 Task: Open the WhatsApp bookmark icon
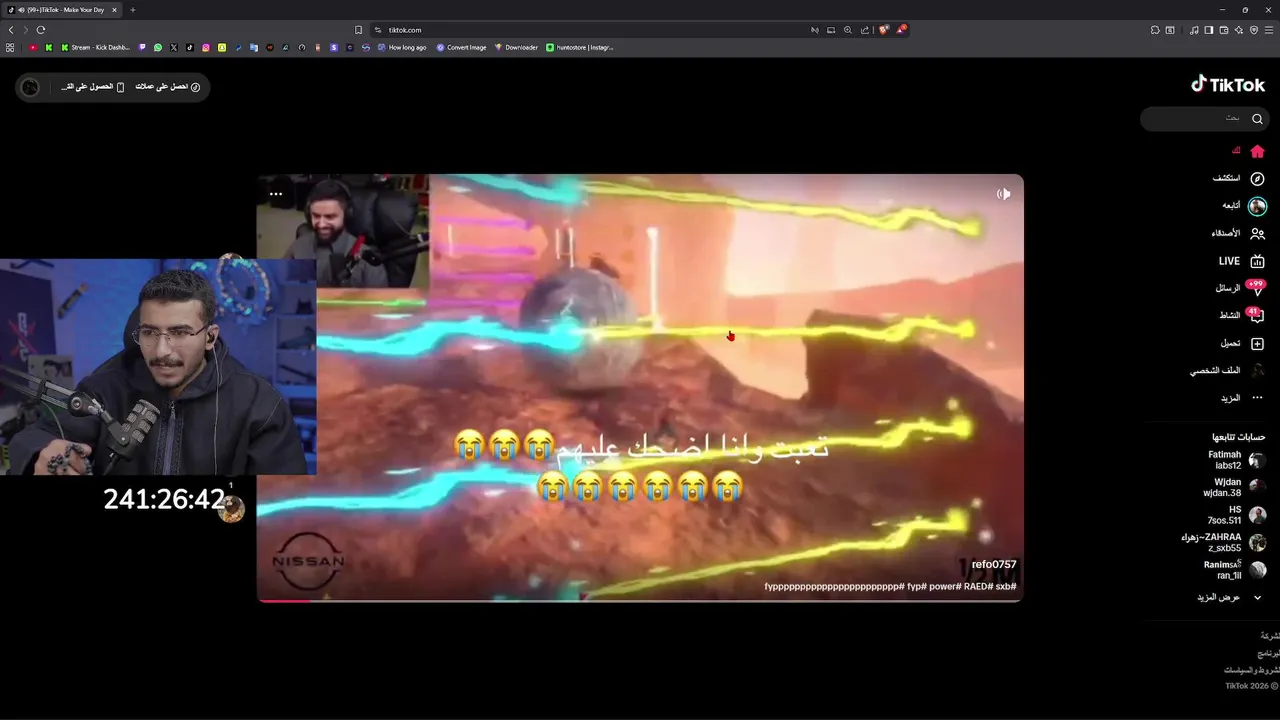coord(158,47)
